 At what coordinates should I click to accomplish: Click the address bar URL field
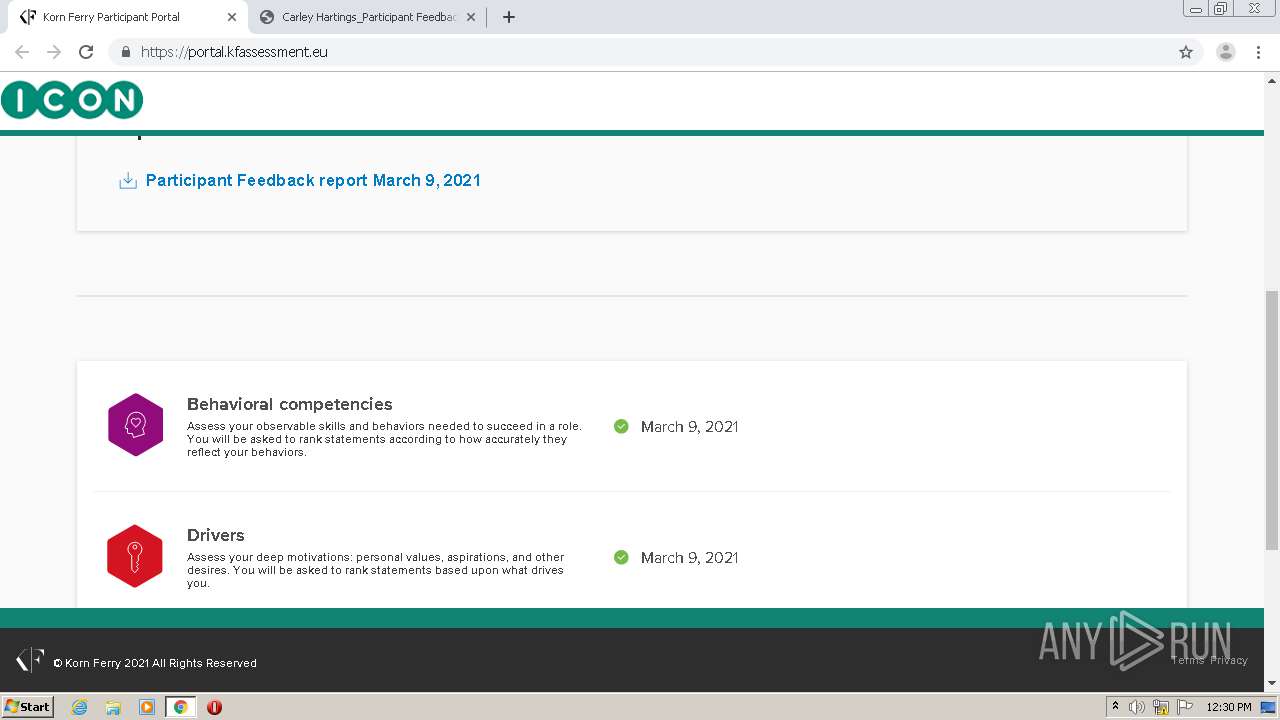click(x=655, y=52)
